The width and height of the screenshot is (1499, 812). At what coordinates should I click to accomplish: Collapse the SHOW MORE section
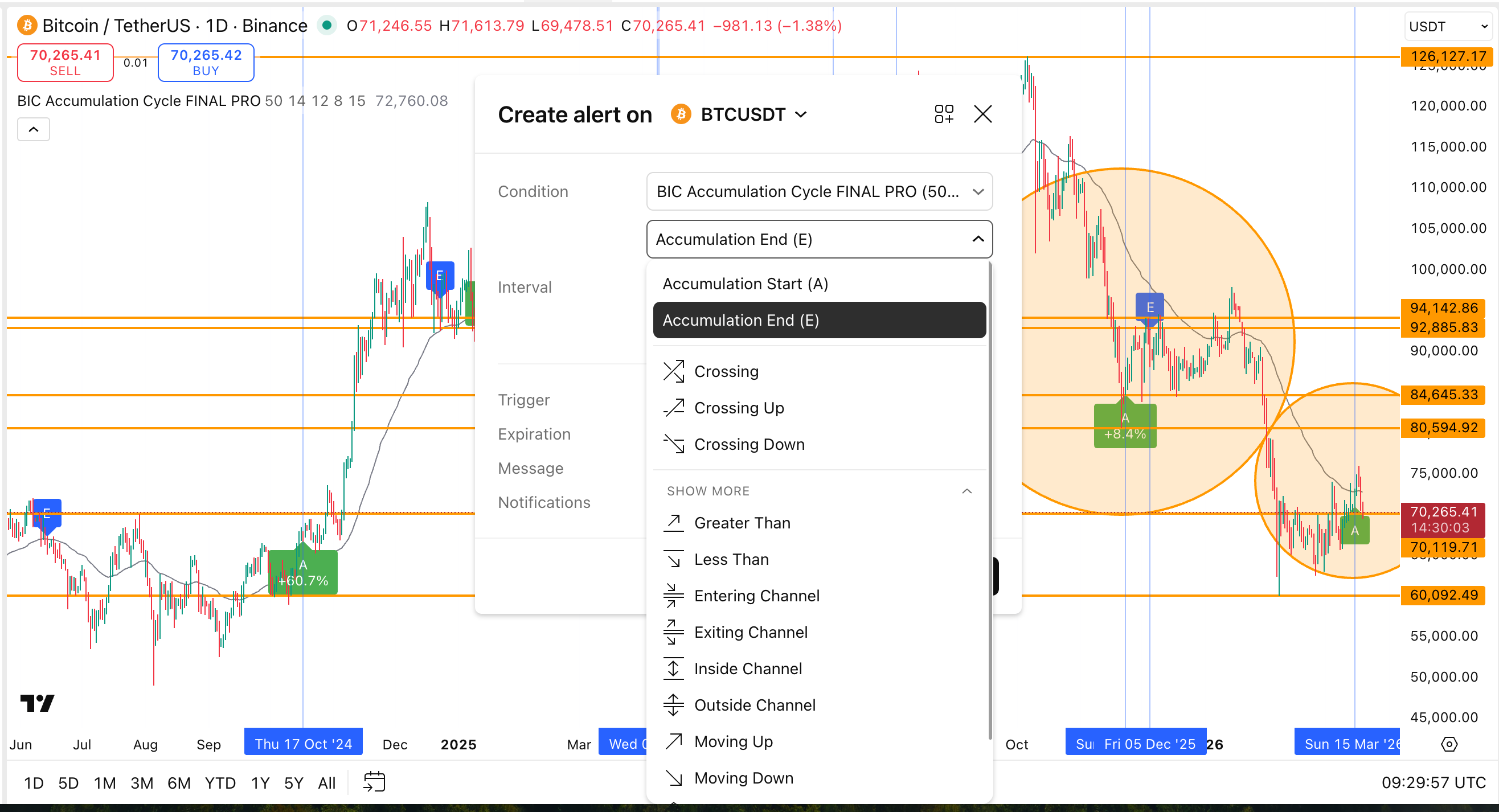(968, 490)
